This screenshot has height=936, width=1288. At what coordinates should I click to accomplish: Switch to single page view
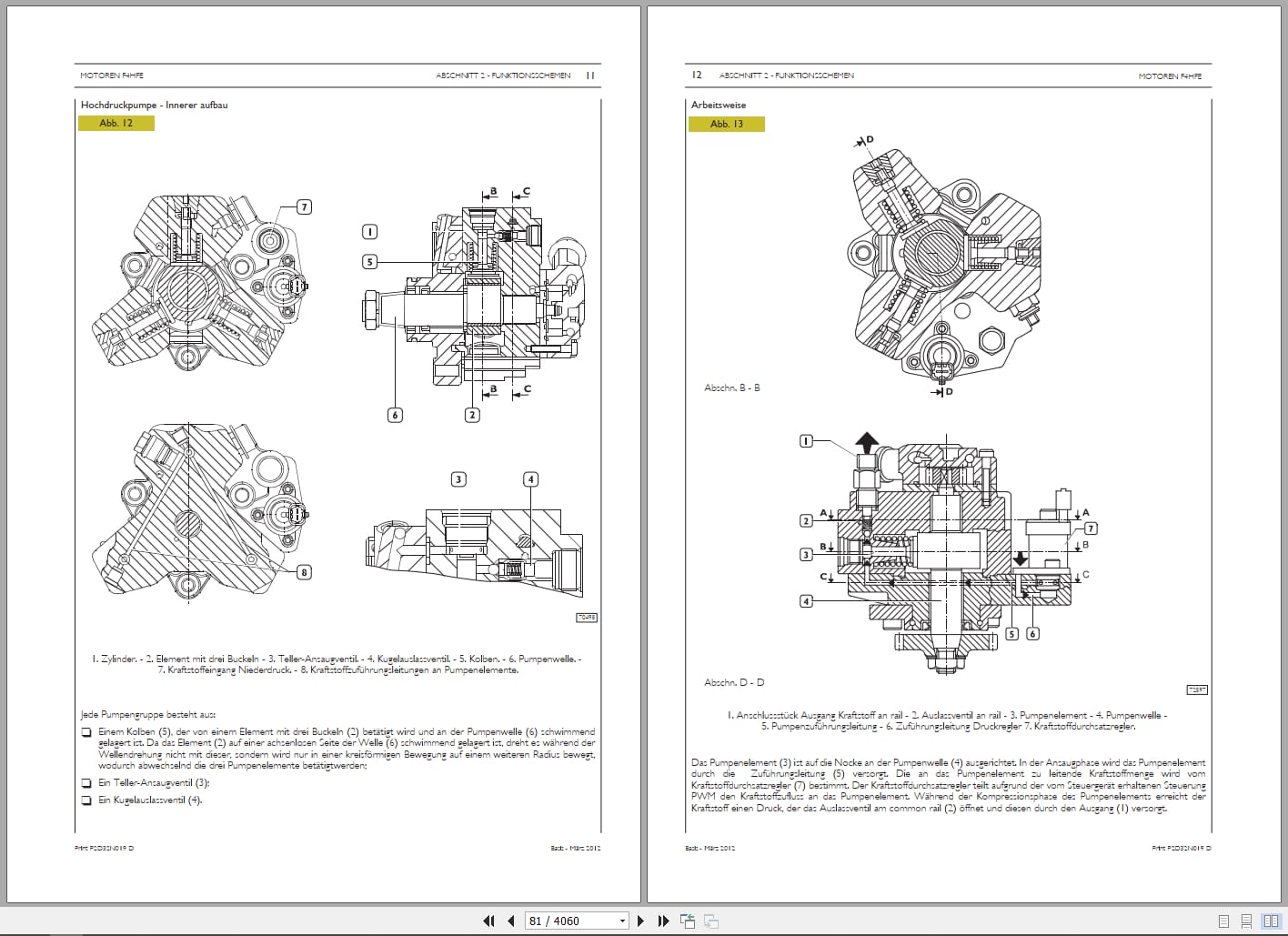(x=1224, y=921)
